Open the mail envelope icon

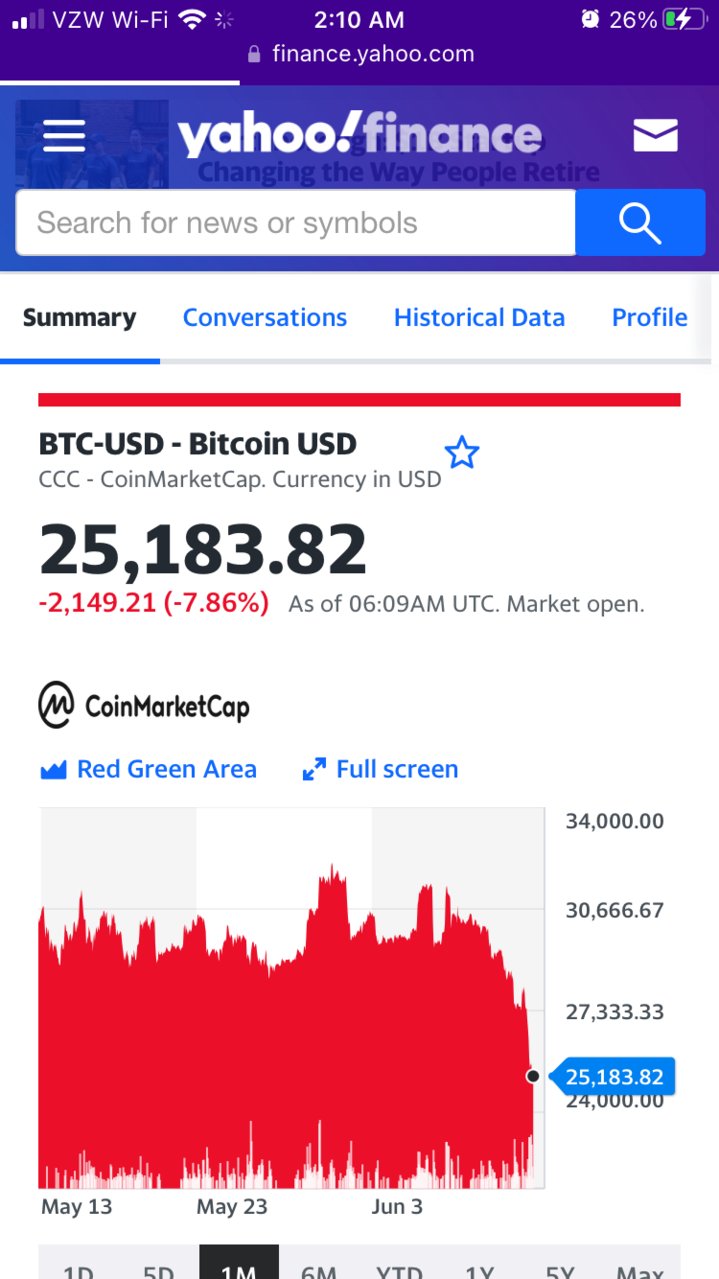656,135
